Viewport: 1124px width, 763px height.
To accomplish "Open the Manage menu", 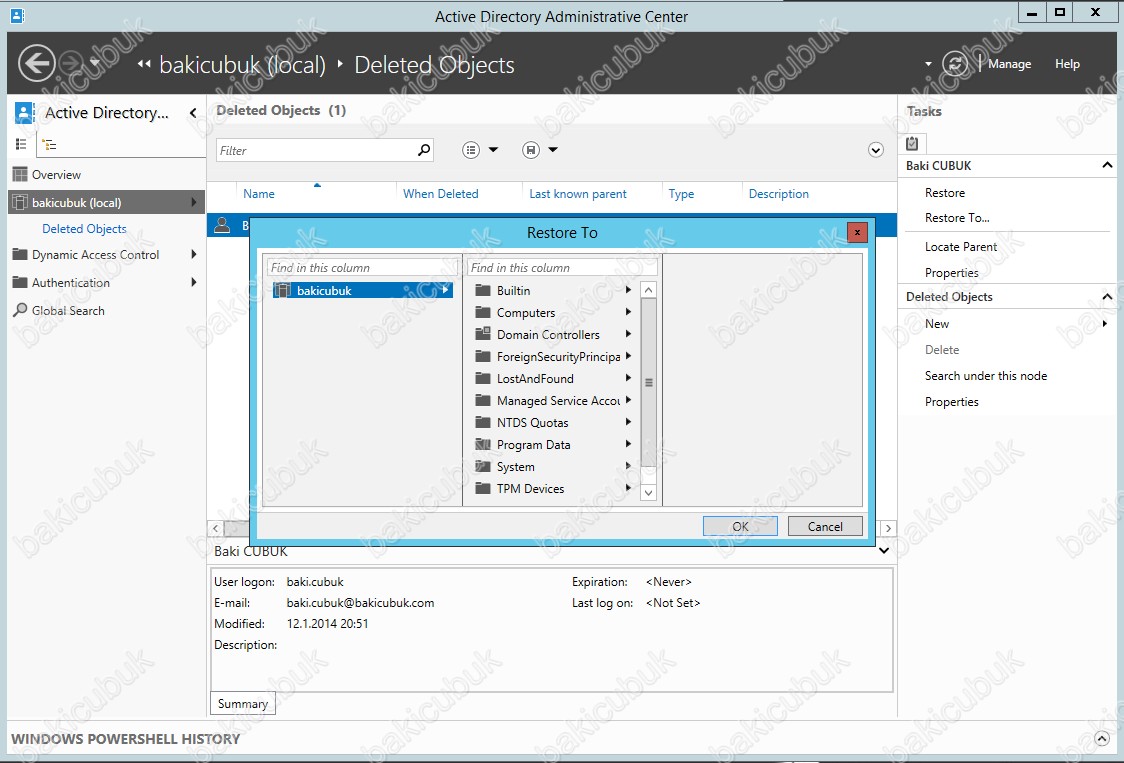I will 1009,64.
